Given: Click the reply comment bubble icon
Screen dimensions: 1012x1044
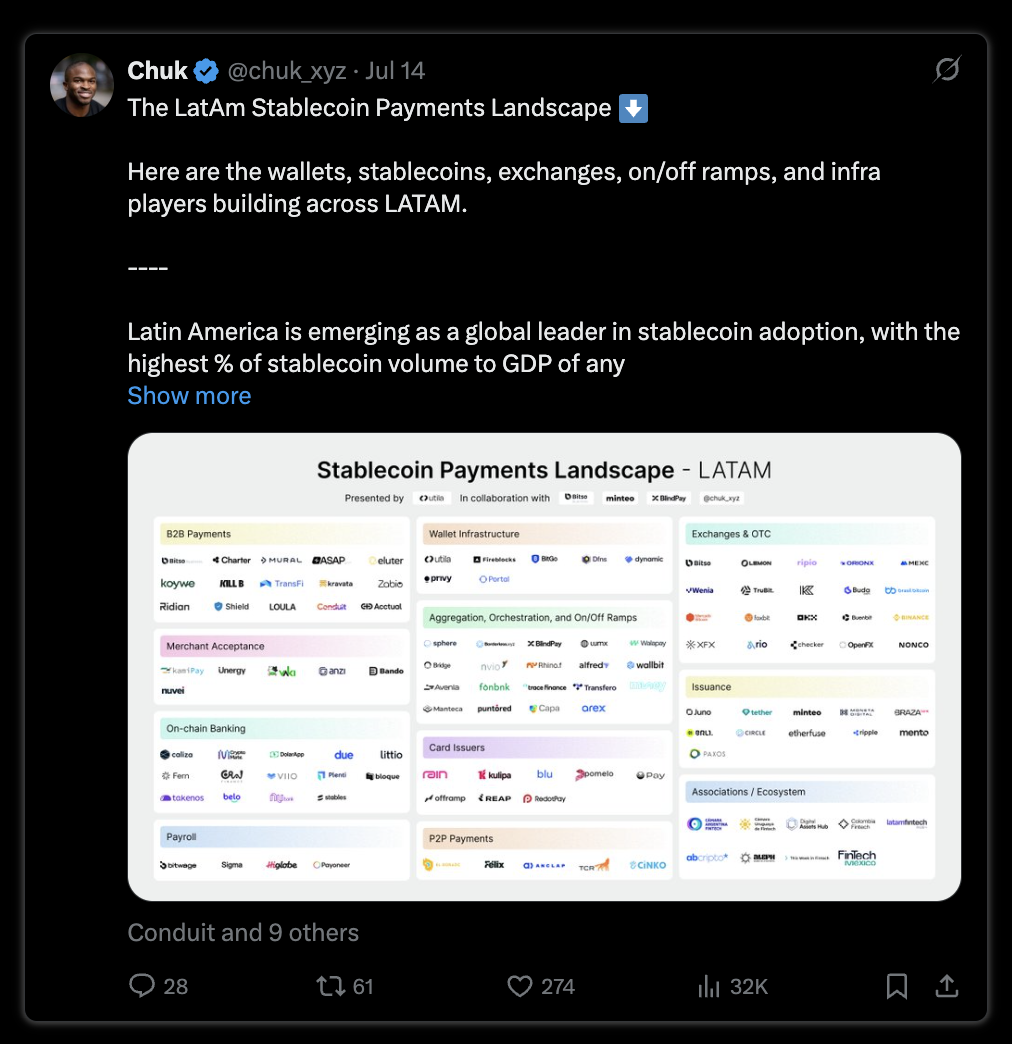Looking at the screenshot, I should point(142,986).
